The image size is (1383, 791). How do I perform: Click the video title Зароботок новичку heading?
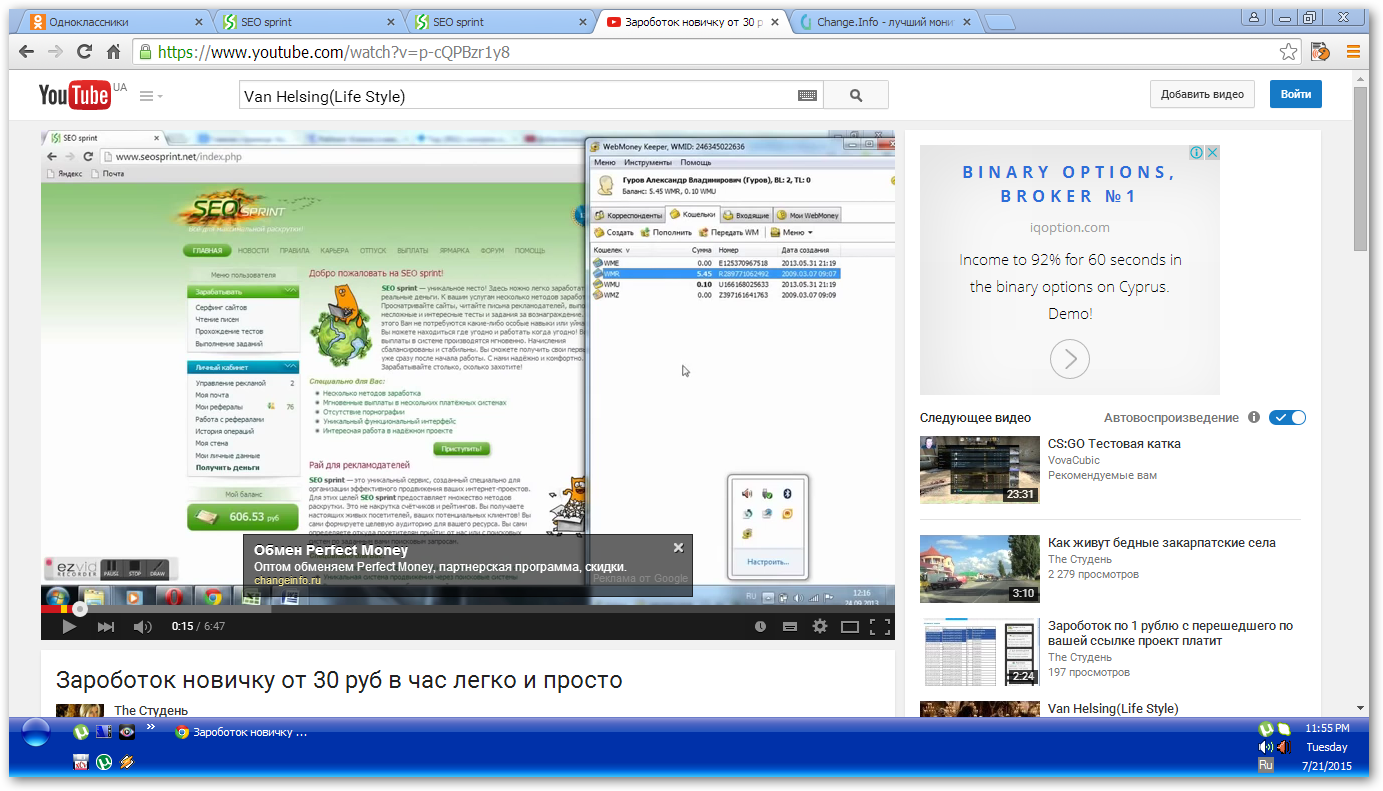(x=339, y=681)
